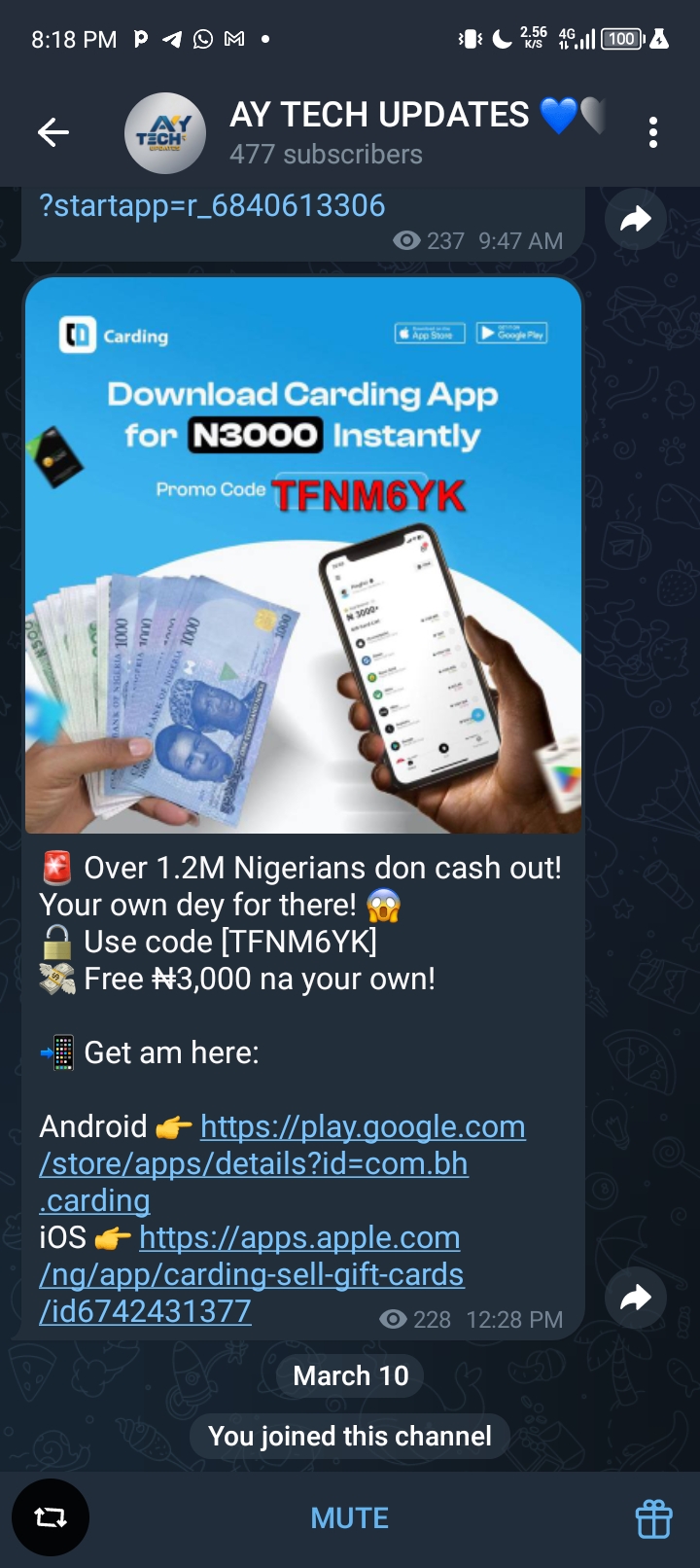The height and width of the screenshot is (1568, 700).
Task: Tap the 477 subscribers text
Action: [x=326, y=155]
